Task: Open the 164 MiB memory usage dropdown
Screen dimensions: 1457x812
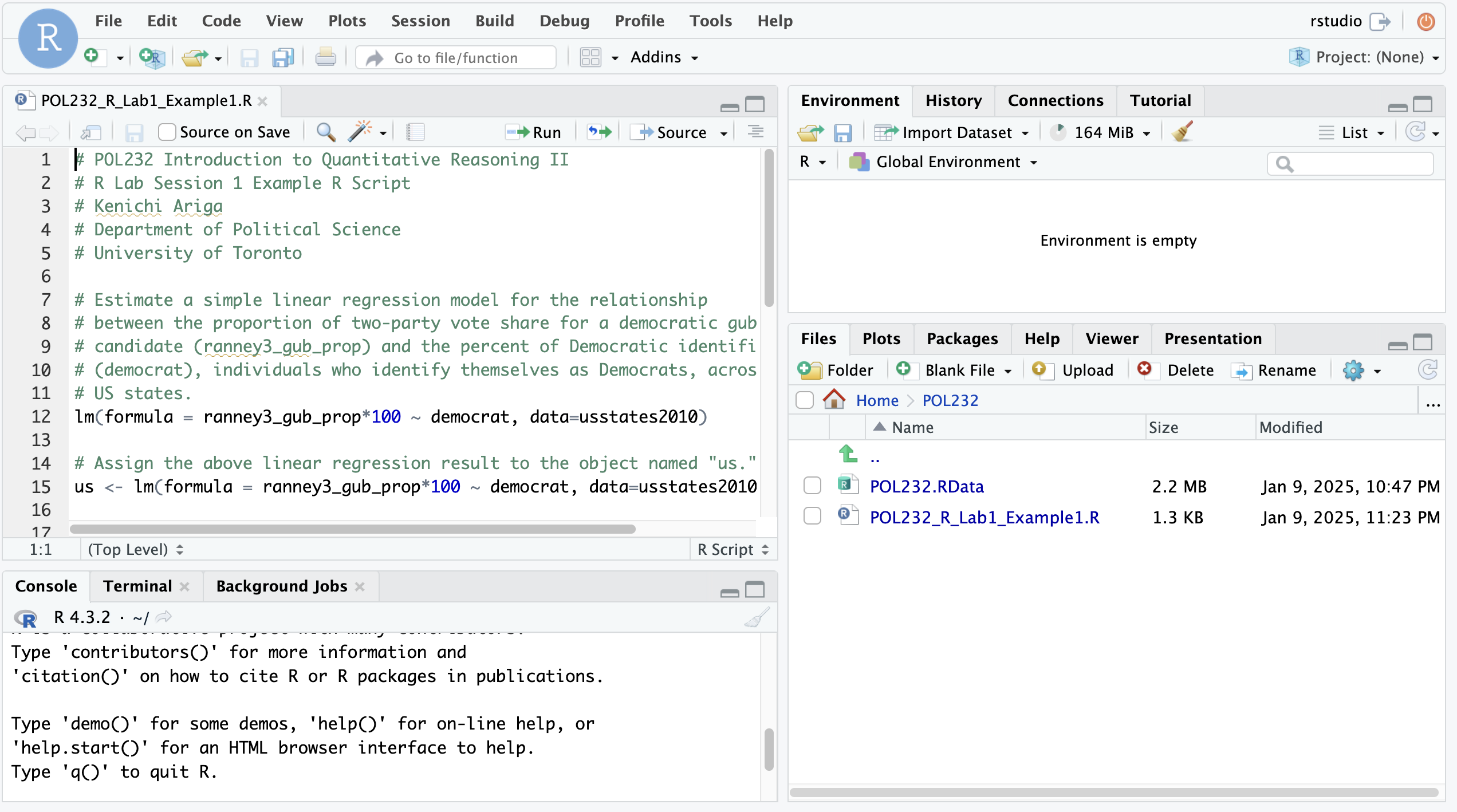Action: tap(1100, 133)
